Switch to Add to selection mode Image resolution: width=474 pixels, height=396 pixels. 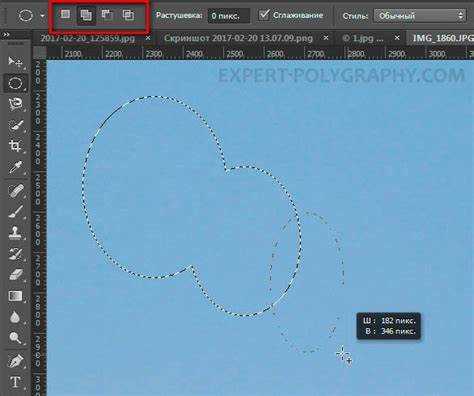[86, 15]
